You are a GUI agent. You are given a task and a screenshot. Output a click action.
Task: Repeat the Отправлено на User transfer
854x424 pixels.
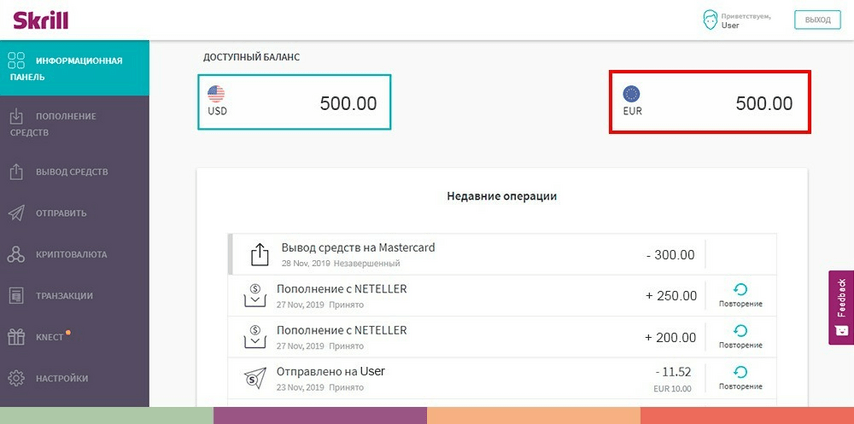click(740, 378)
